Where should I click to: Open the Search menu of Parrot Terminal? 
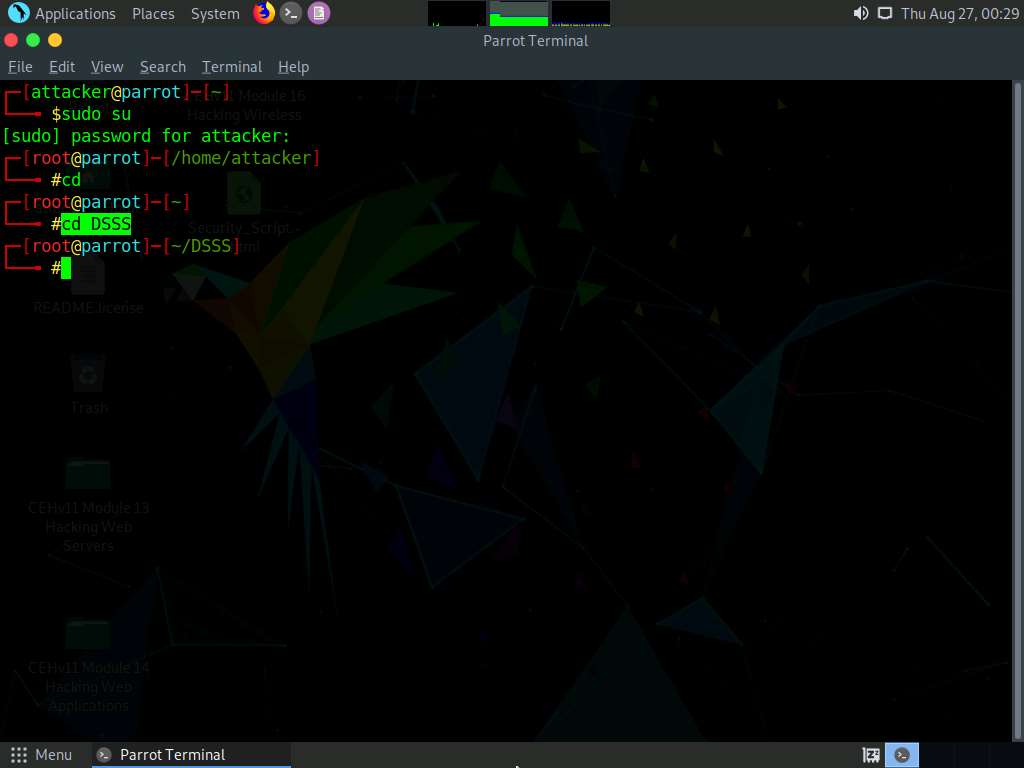(162, 66)
